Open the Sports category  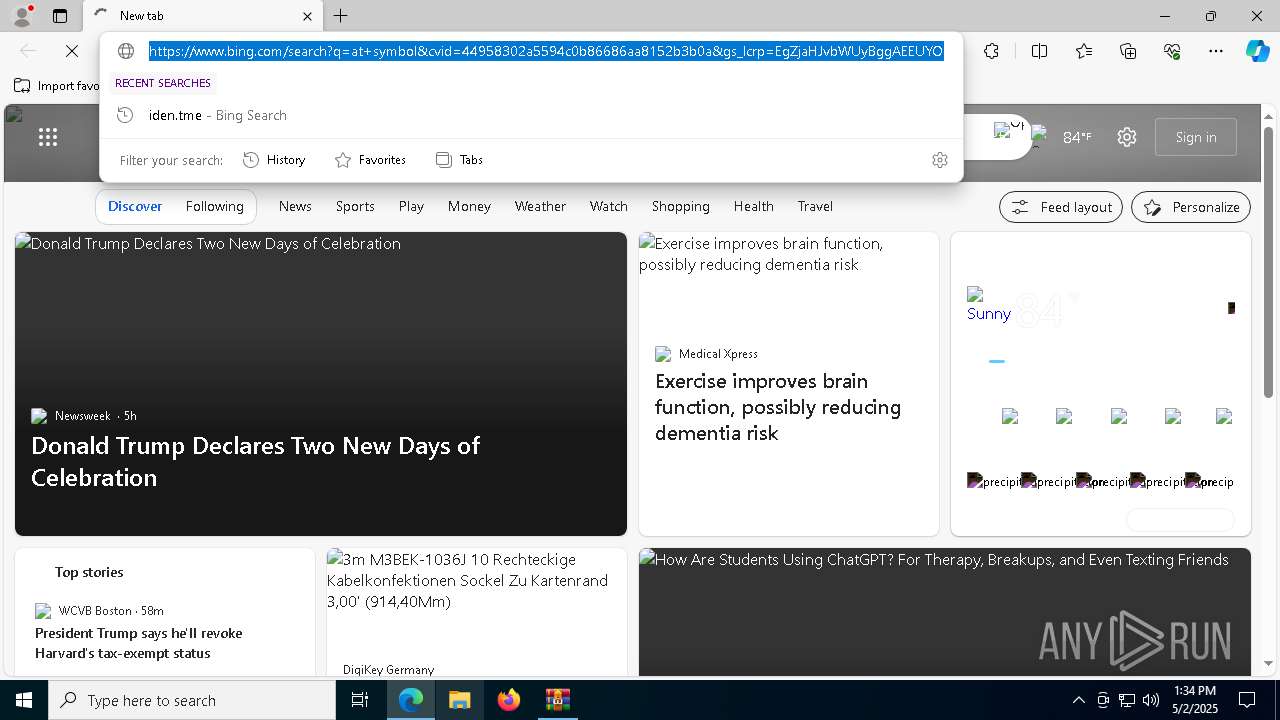click(x=355, y=206)
